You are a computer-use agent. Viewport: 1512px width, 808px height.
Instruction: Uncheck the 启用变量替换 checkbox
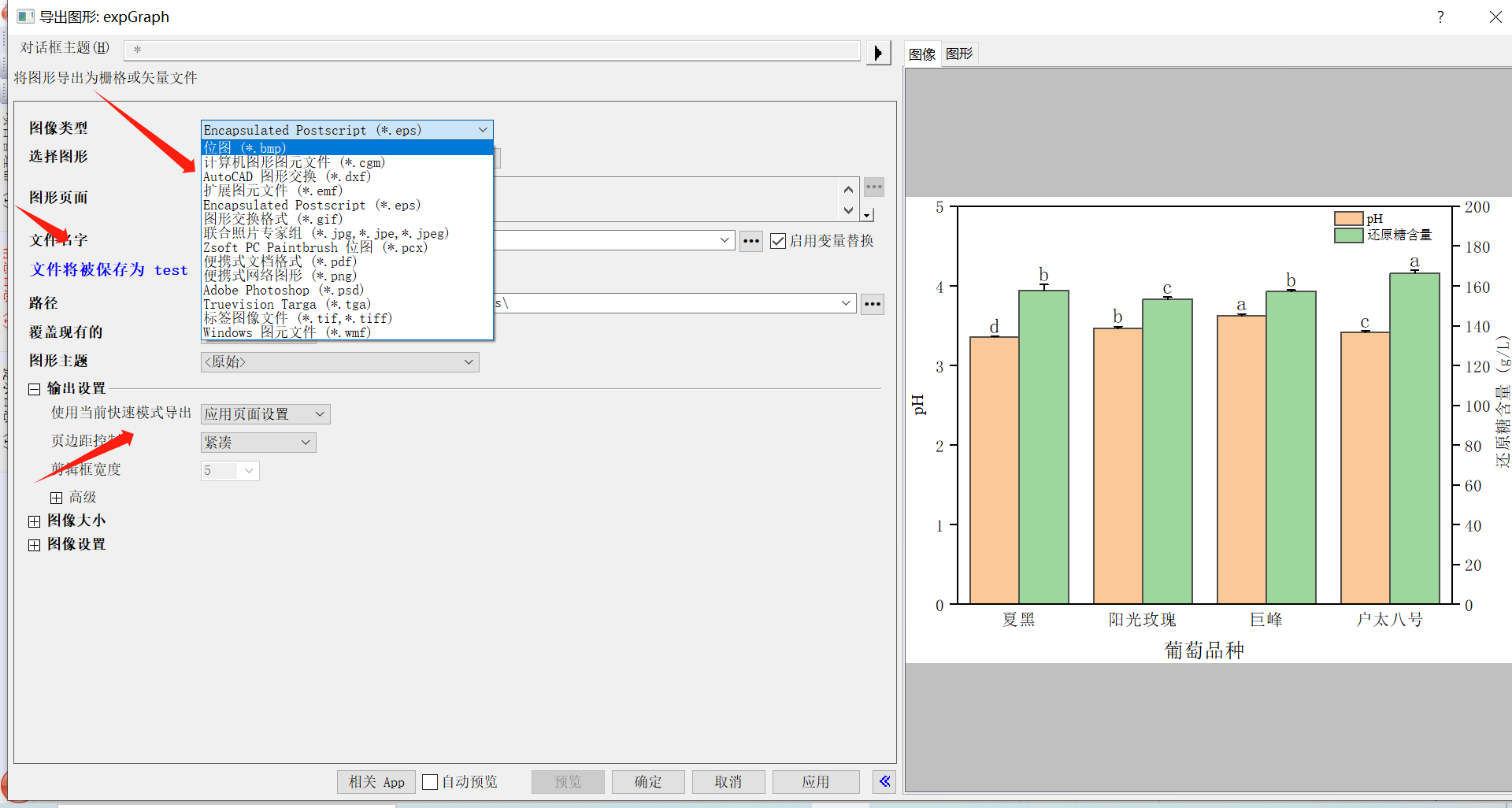(778, 241)
